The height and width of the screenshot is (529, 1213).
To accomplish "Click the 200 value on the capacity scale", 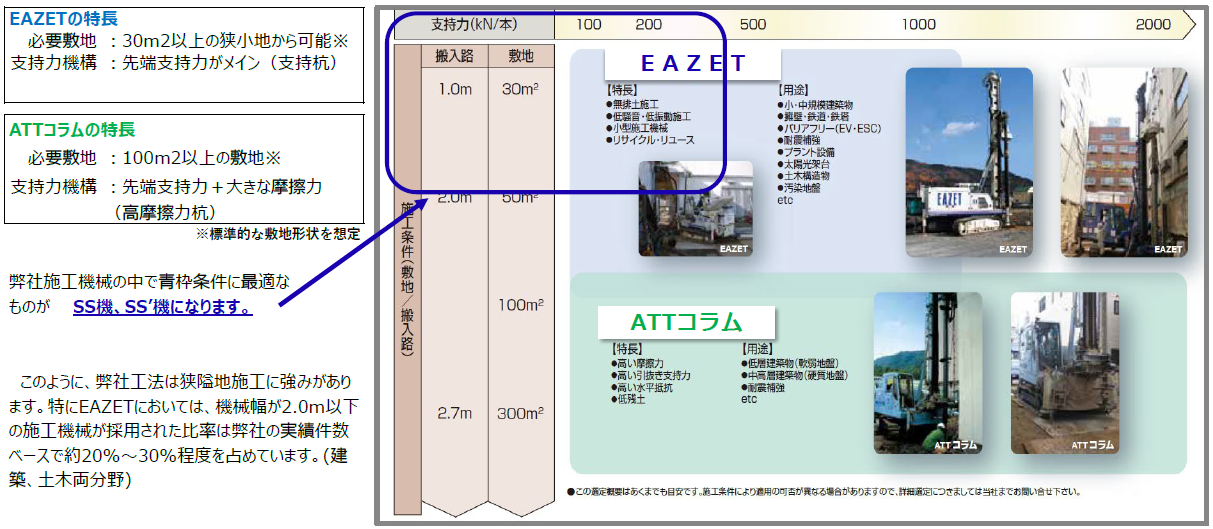I will pyautogui.click(x=649, y=24).
